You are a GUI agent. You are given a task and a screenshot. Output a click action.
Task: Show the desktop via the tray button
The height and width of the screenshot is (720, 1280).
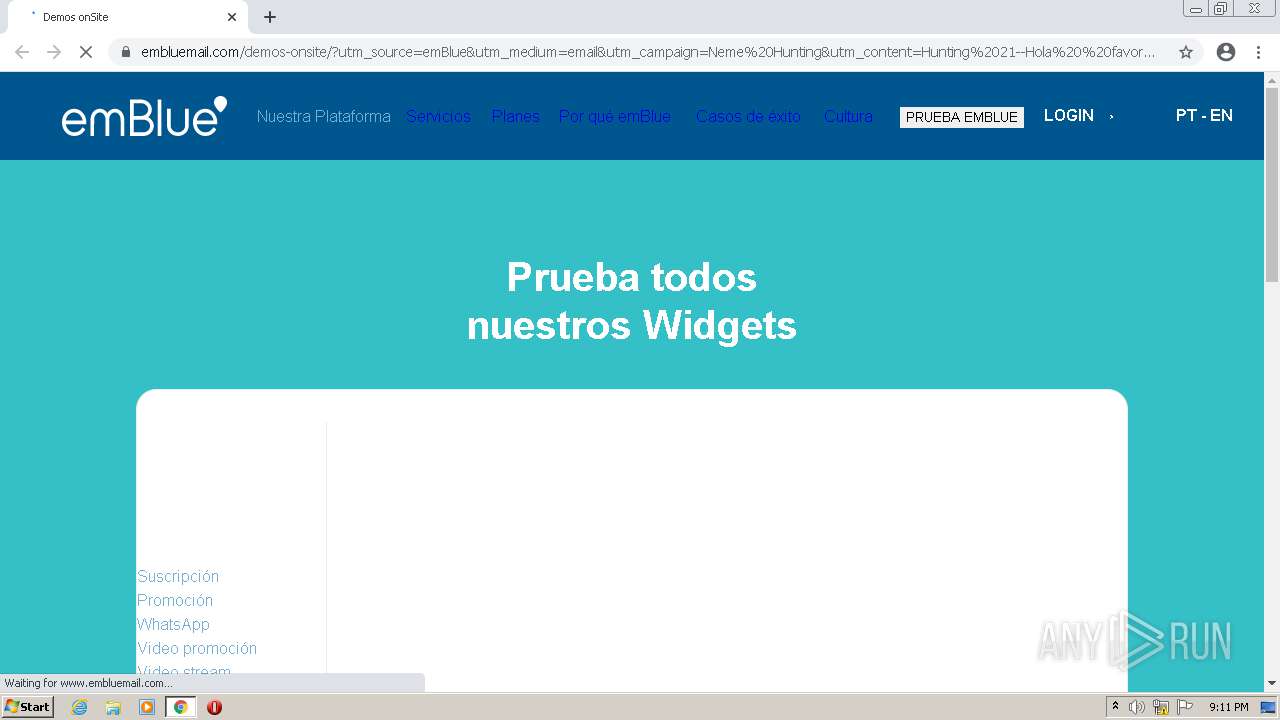click(x=1269, y=707)
